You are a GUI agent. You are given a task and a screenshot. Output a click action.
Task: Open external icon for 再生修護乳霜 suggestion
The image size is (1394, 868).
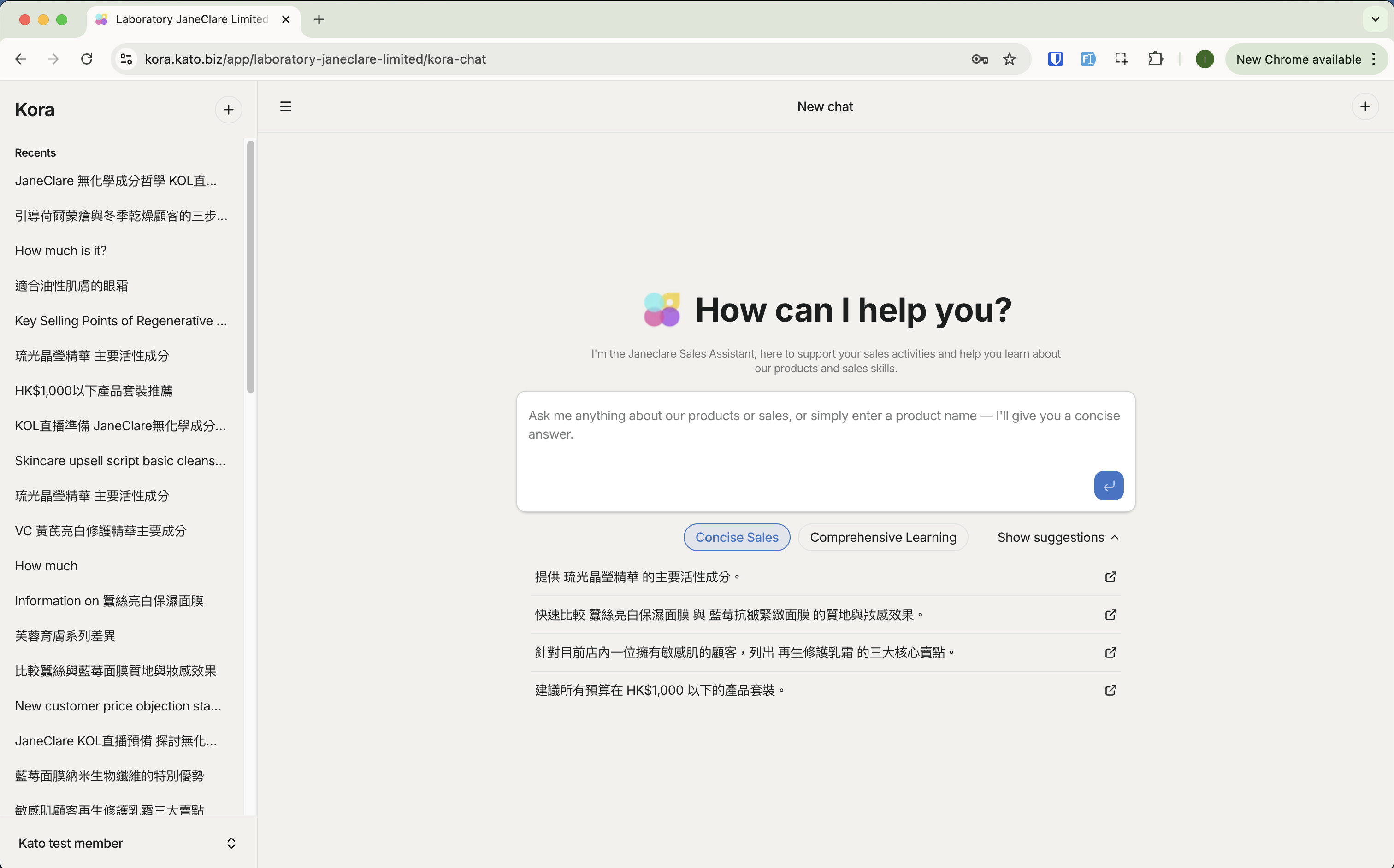(1110, 653)
